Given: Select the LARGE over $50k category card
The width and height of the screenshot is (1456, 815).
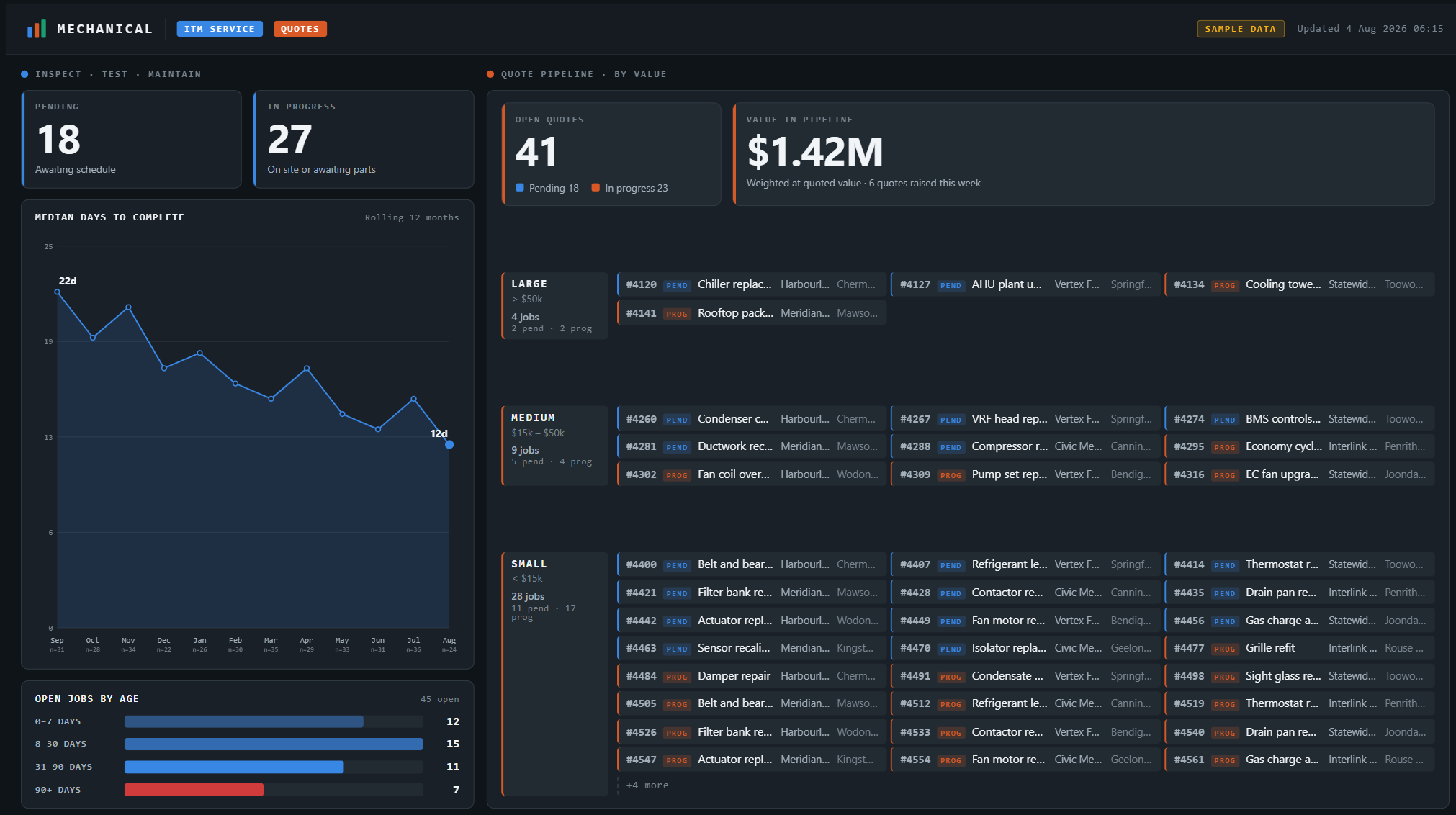Looking at the screenshot, I should click(x=554, y=305).
